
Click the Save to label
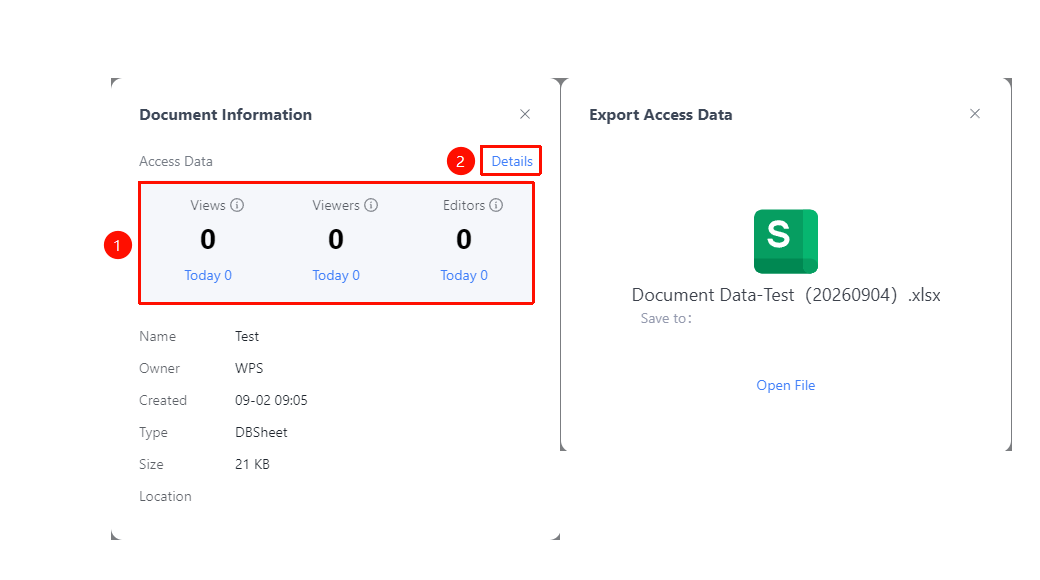pos(666,319)
